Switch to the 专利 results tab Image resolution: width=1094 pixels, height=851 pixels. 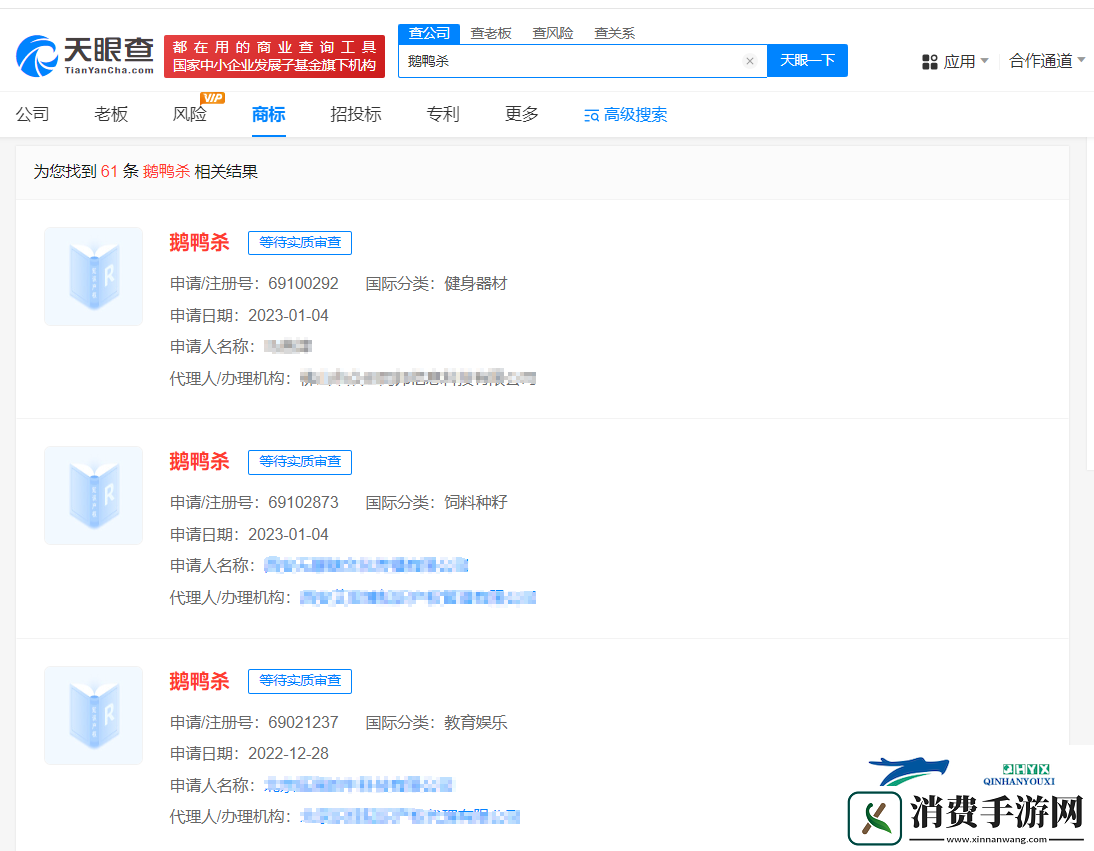click(443, 114)
